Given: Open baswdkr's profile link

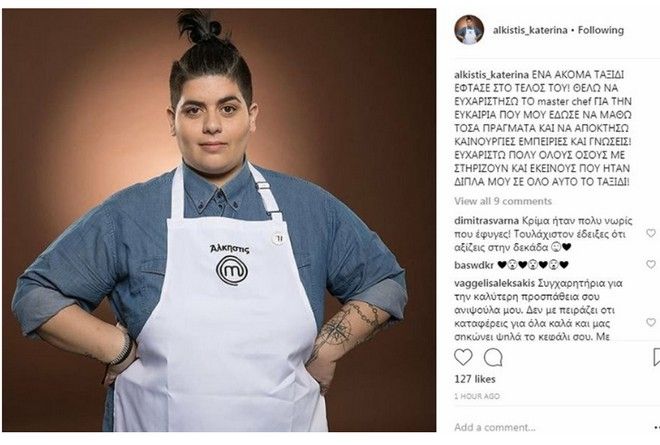Looking at the screenshot, I should 474,265.
